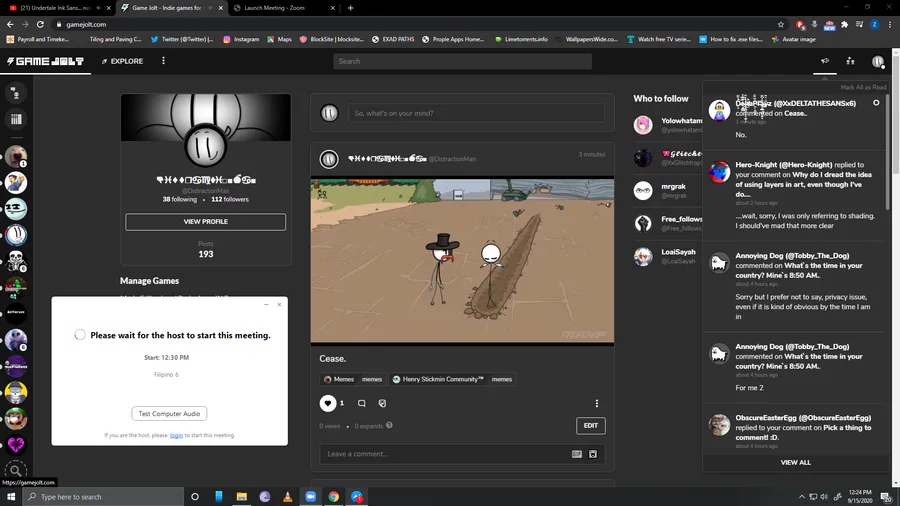This screenshot has height=506, width=900.
Task: Open the friends list icon in top bar
Action: (x=851, y=61)
